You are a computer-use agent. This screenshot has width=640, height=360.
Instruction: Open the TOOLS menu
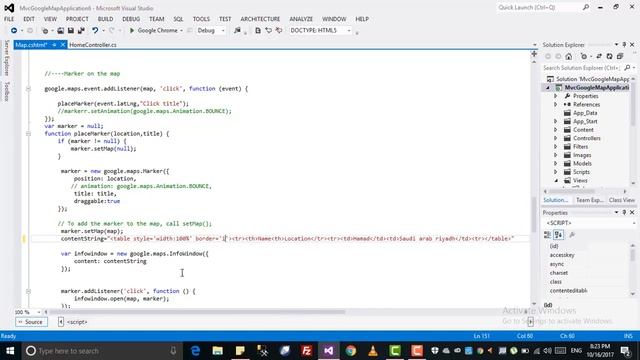click(201, 19)
